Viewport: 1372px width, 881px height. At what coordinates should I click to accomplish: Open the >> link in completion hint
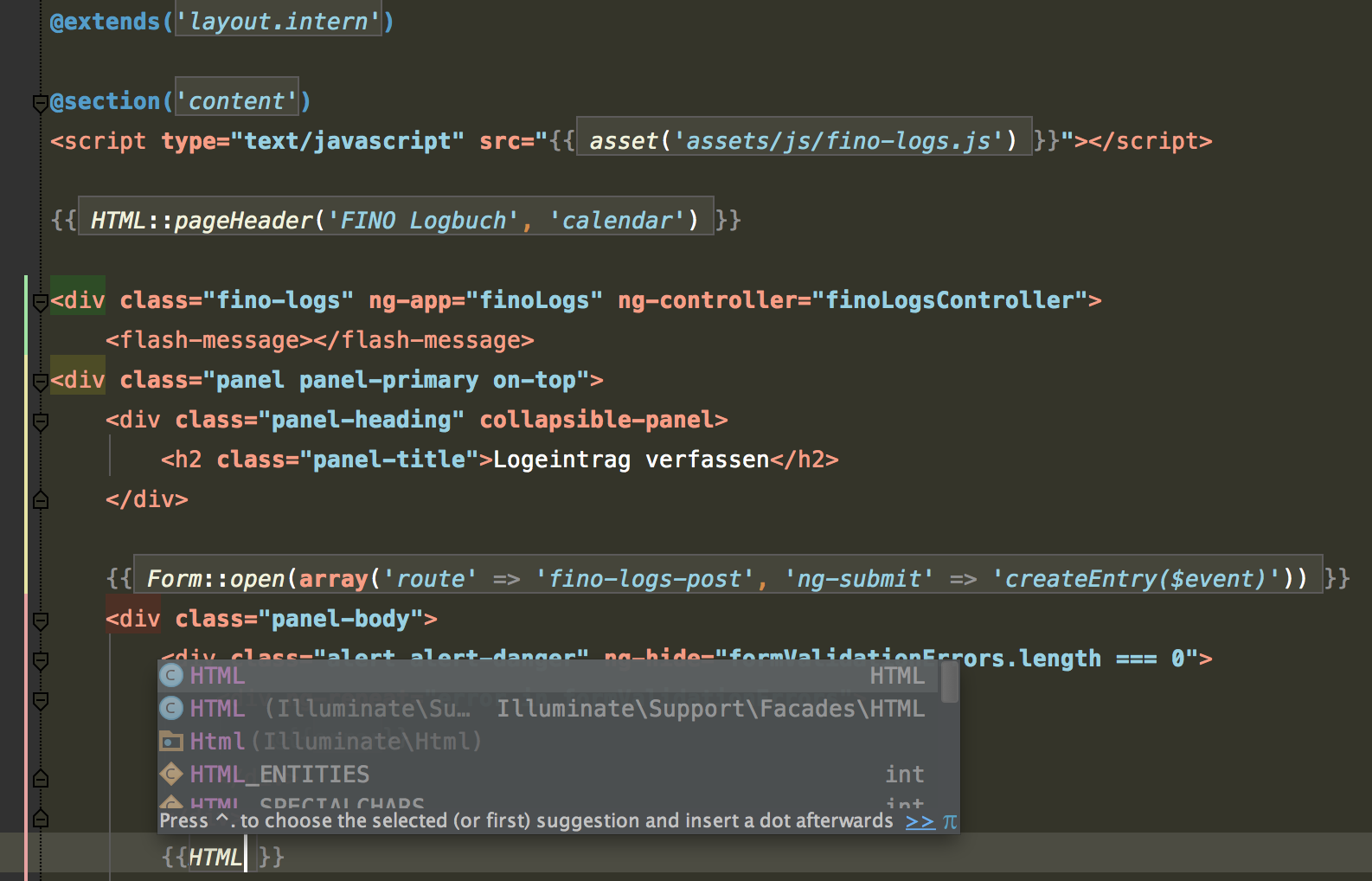tap(920, 821)
